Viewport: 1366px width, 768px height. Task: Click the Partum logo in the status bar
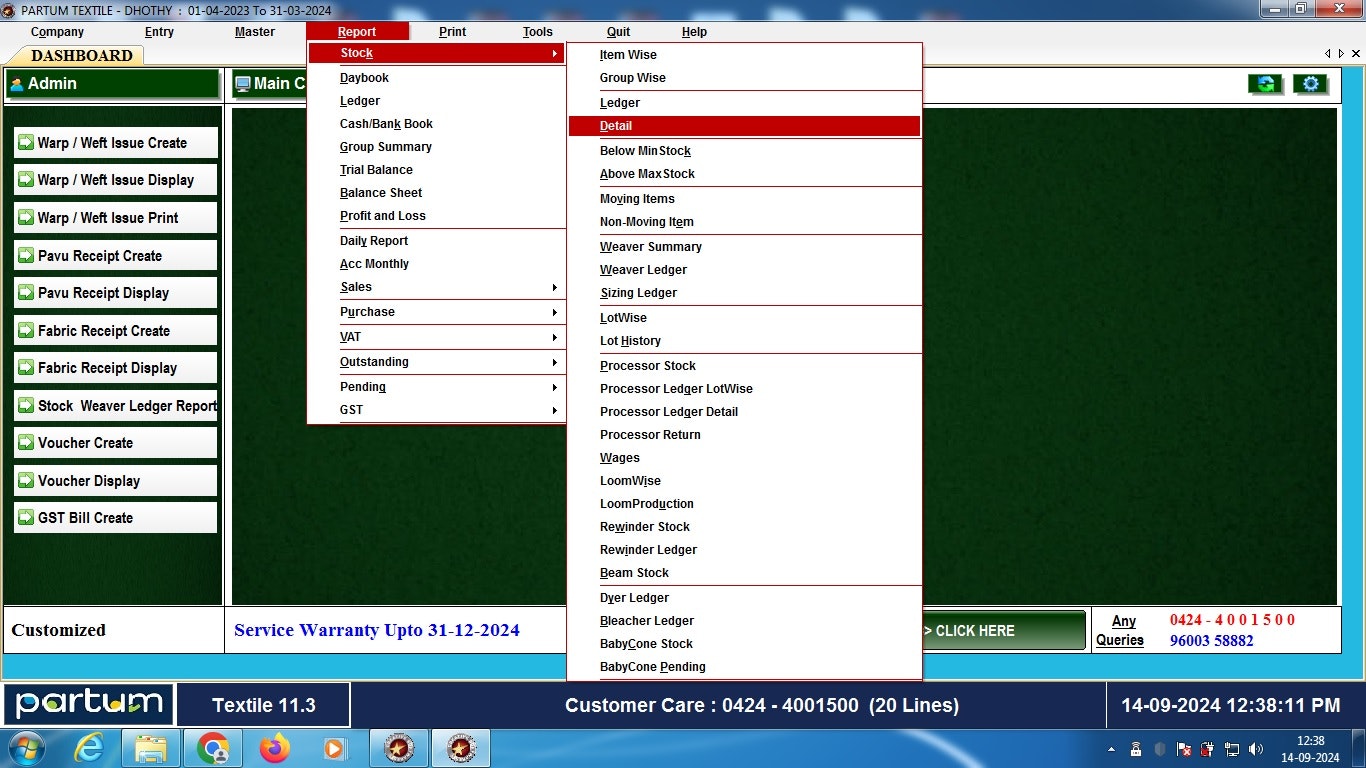(88, 705)
